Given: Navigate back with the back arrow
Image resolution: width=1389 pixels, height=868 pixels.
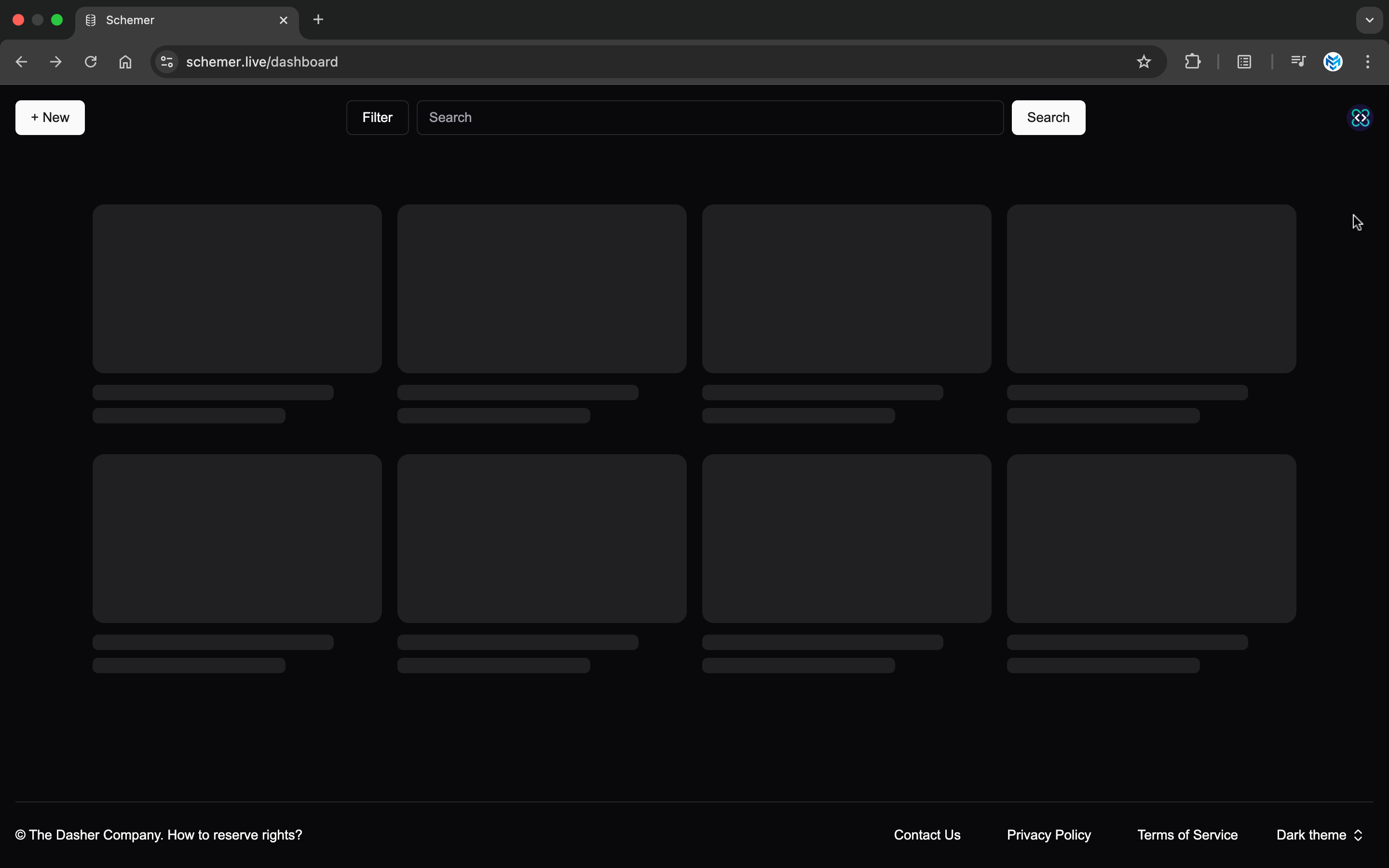Looking at the screenshot, I should coord(21,62).
